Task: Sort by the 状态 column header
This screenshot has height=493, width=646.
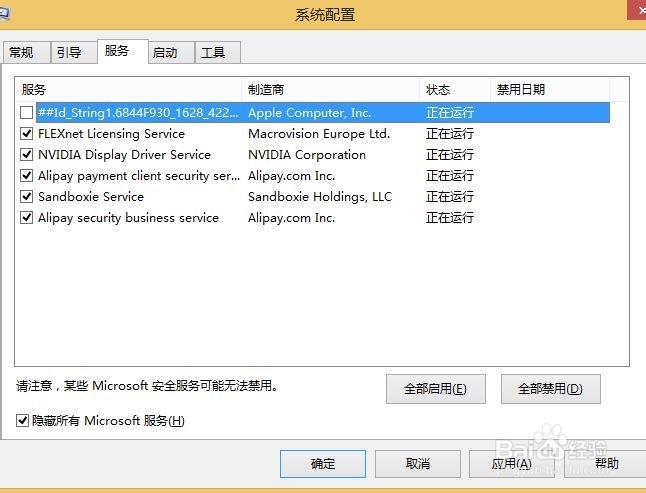Action: [455, 89]
